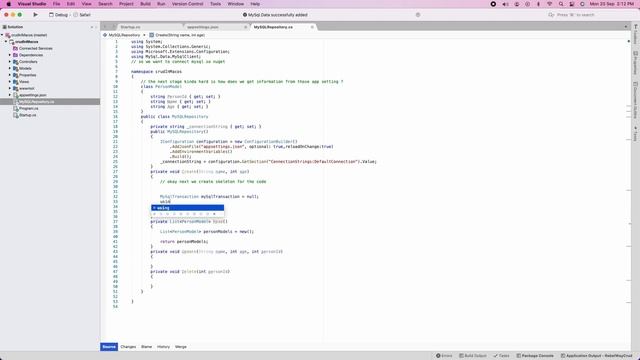Open the Create member breadcrumb dropdown
Screen dimensions: 640x360
tap(177, 35)
